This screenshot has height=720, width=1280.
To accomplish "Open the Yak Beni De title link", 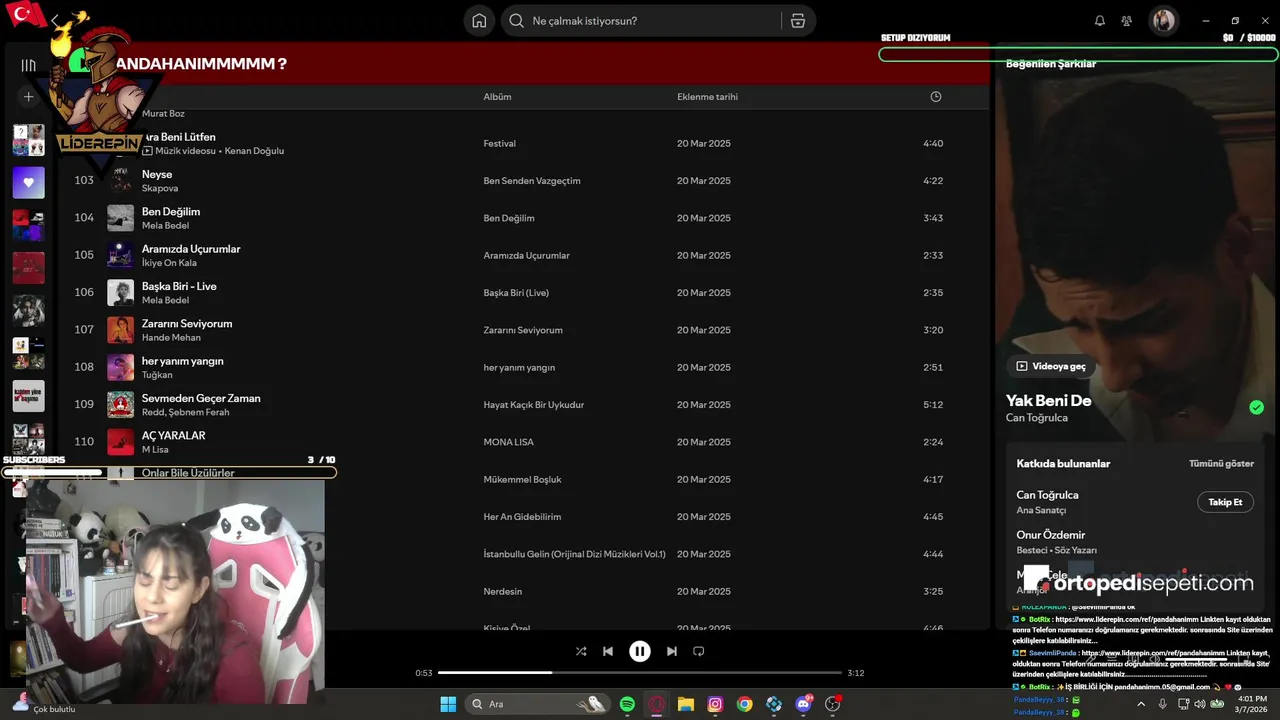I will pos(1048,400).
